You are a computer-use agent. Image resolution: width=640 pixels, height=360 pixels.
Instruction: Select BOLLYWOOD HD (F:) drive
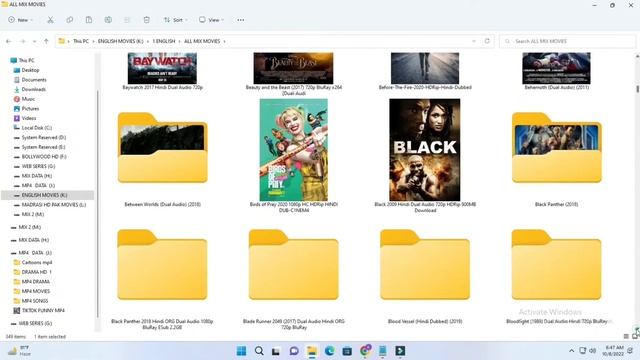44,157
